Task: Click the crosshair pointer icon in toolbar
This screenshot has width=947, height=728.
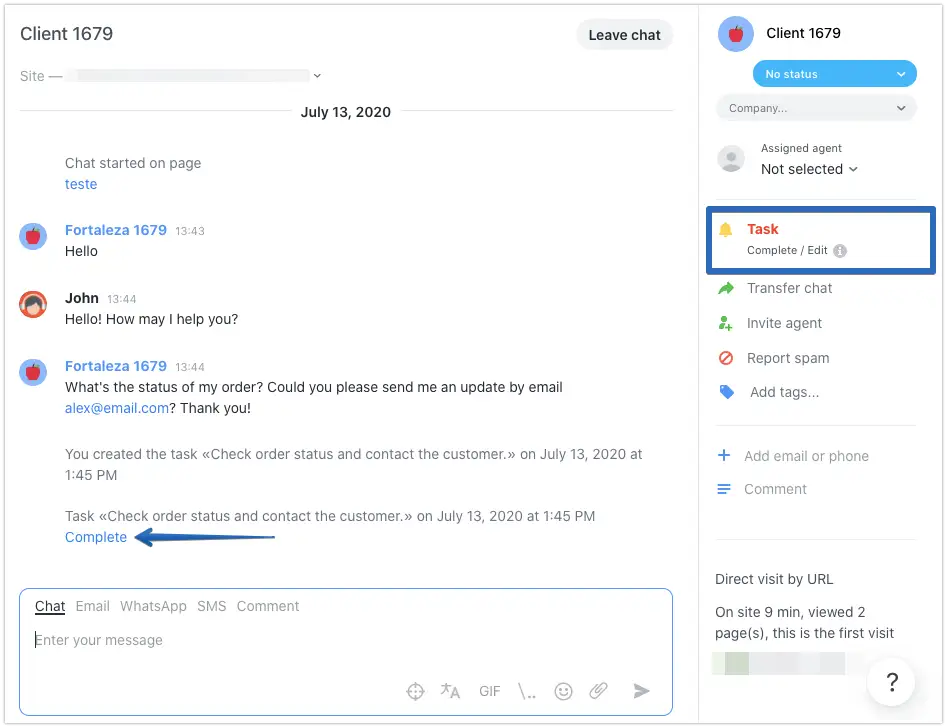Action: (415, 691)
